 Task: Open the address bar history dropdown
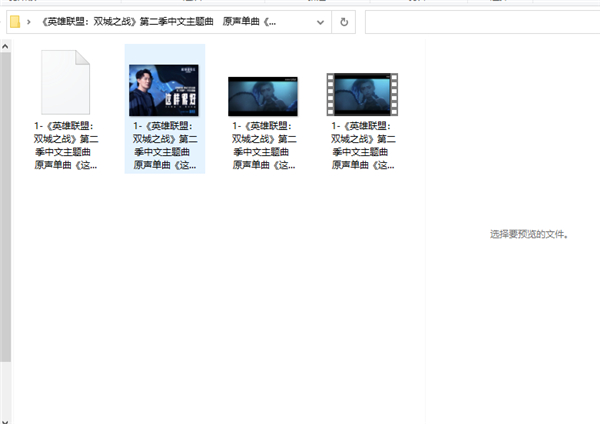[324, 22]
